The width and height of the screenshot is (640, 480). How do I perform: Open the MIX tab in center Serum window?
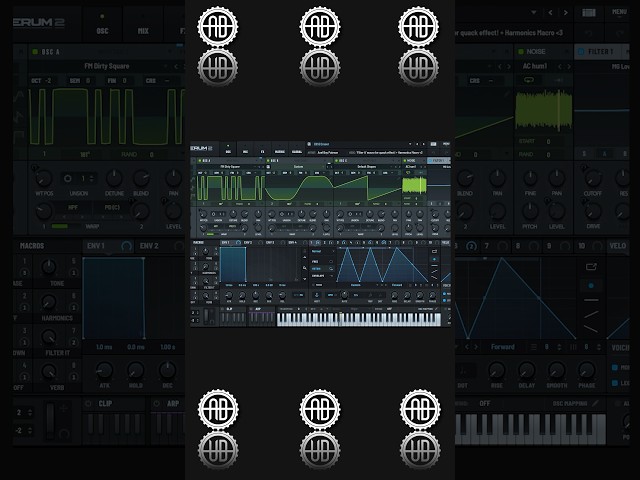click(245, 149)
